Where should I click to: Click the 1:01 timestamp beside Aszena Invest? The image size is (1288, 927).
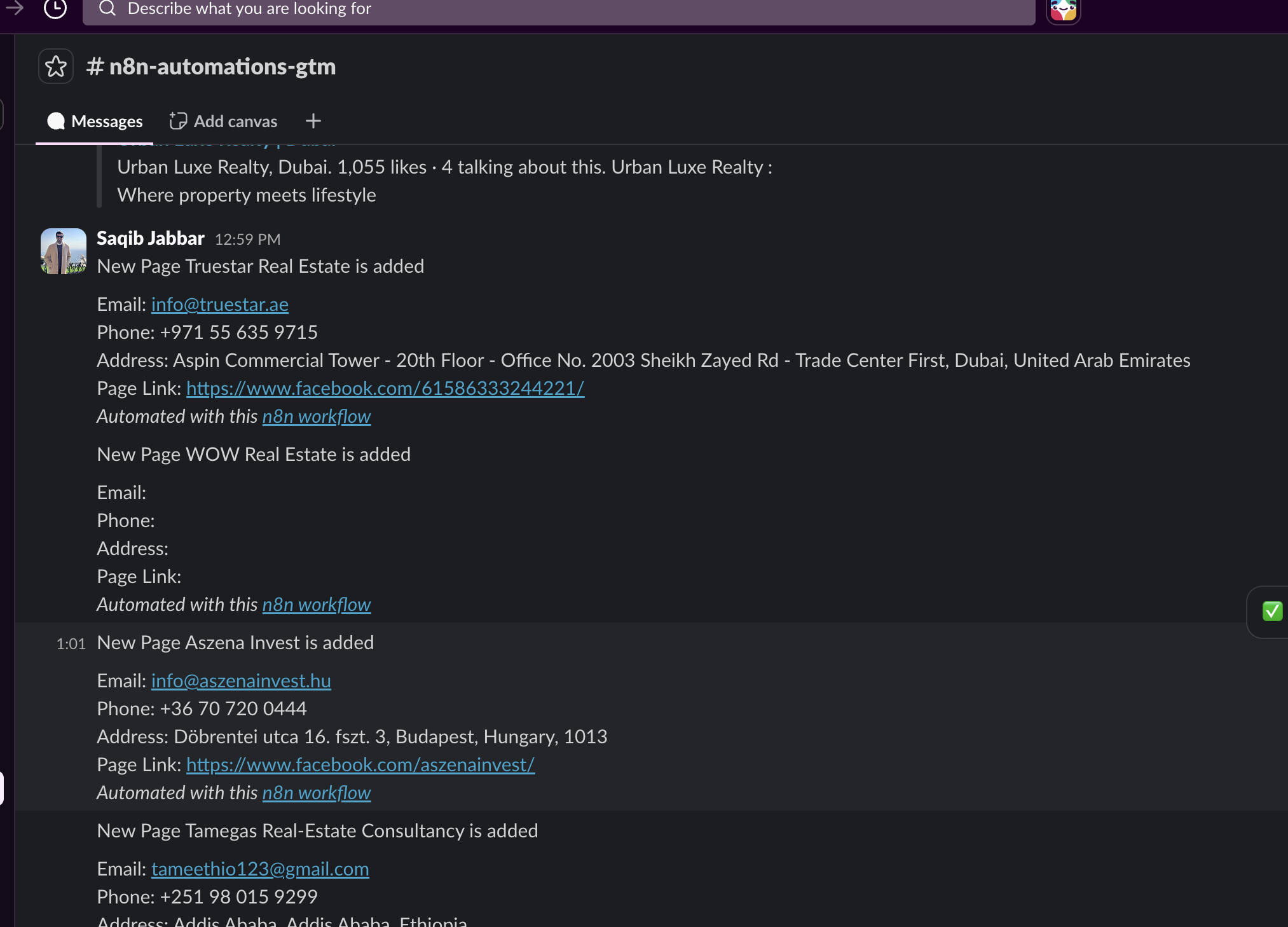(x=71, y=644)
